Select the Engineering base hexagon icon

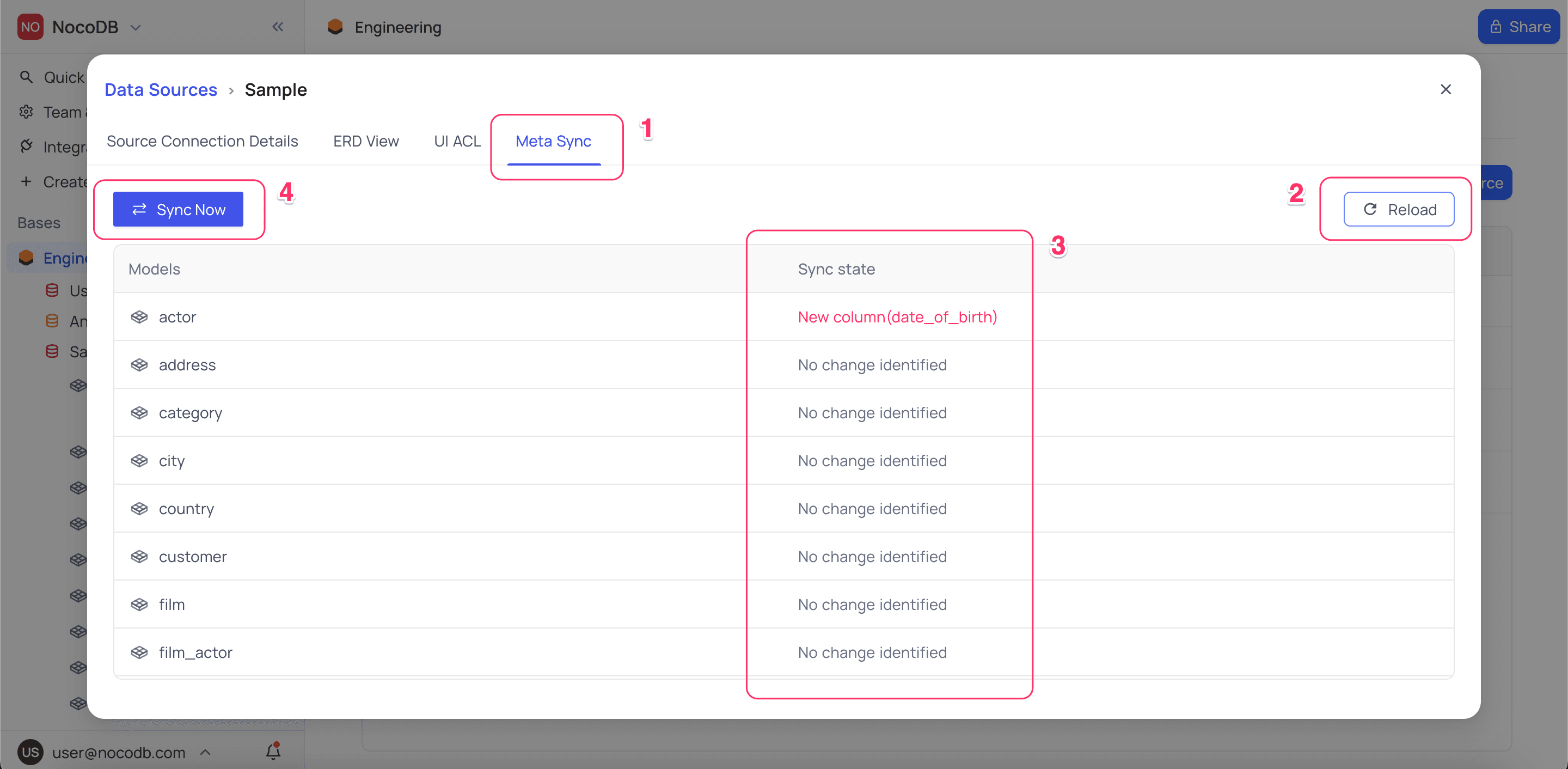(x=26, y=257)
